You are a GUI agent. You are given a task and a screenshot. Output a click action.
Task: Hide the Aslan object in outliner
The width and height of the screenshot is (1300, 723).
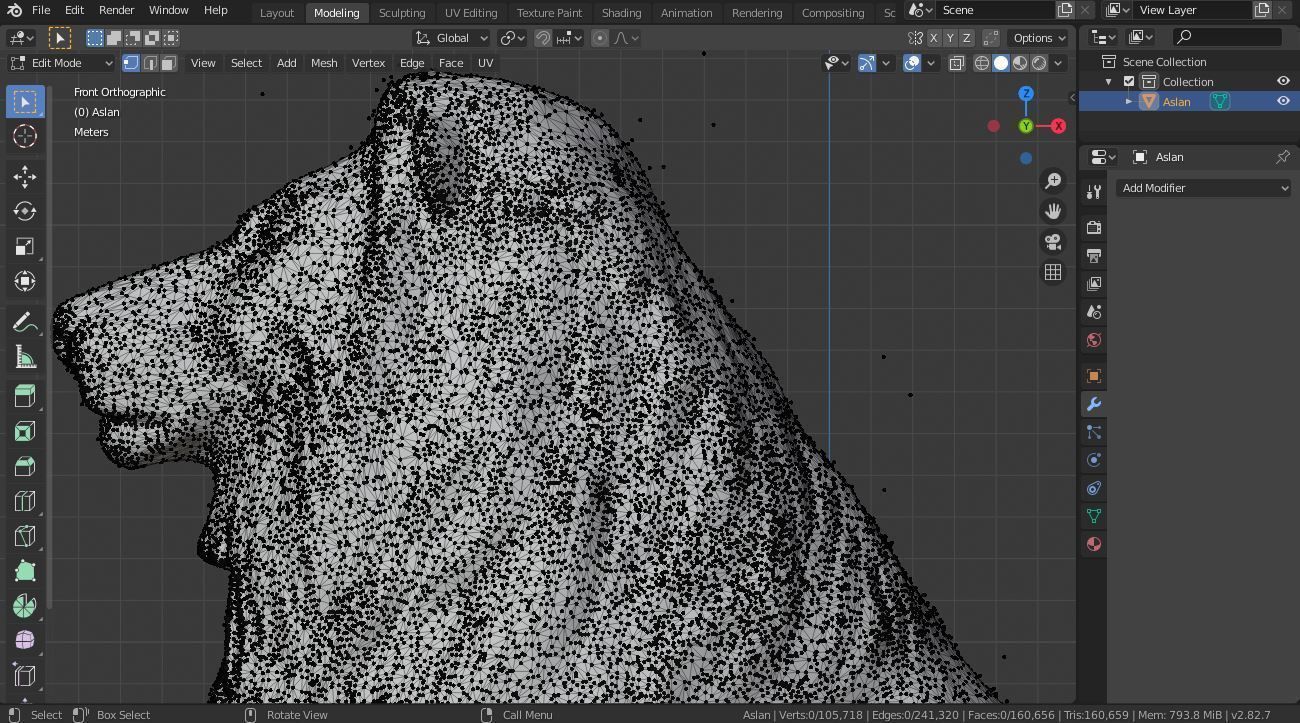click(1283, 101)
